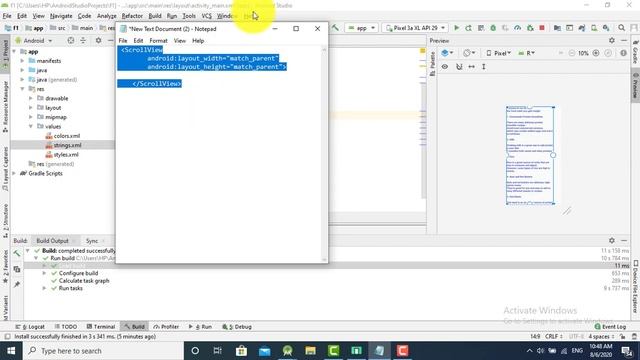Screen dimensions: 640x360
Task: Open Mail app from taskbar
Action: (264, 351)
